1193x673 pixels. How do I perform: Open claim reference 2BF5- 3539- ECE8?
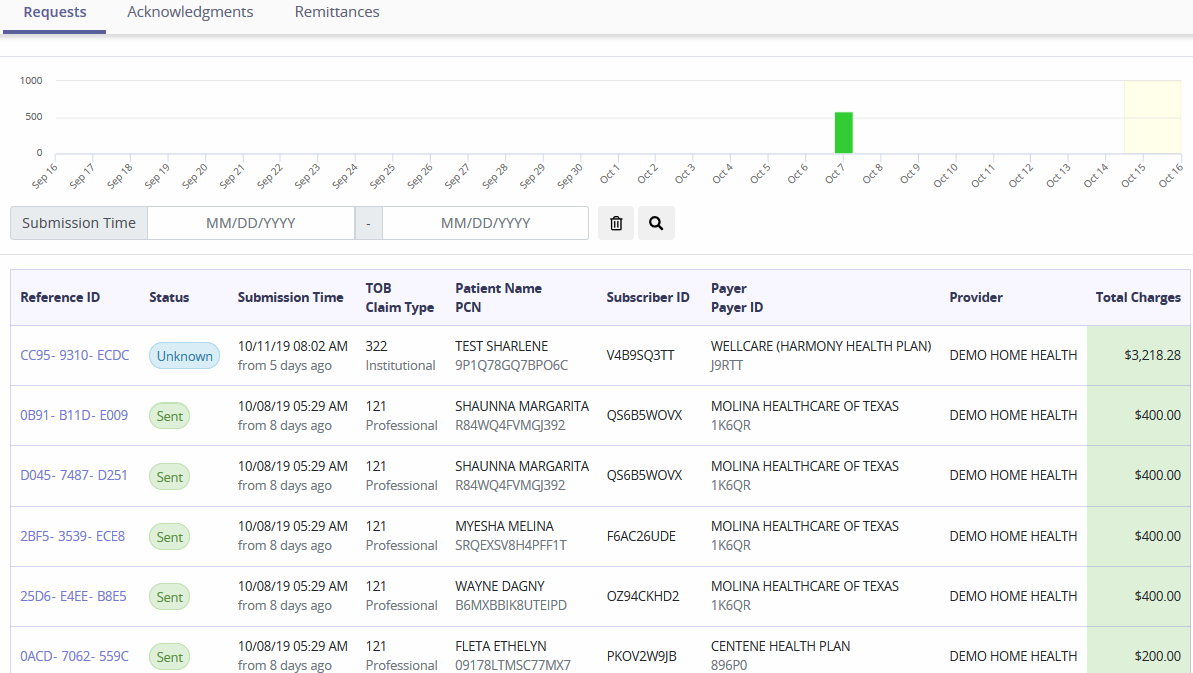[x=72, y=536]
